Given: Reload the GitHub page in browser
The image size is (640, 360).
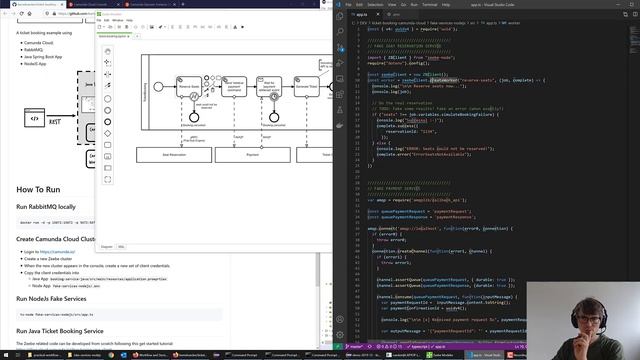Looking at the screenshot, I should click(21, 13).
